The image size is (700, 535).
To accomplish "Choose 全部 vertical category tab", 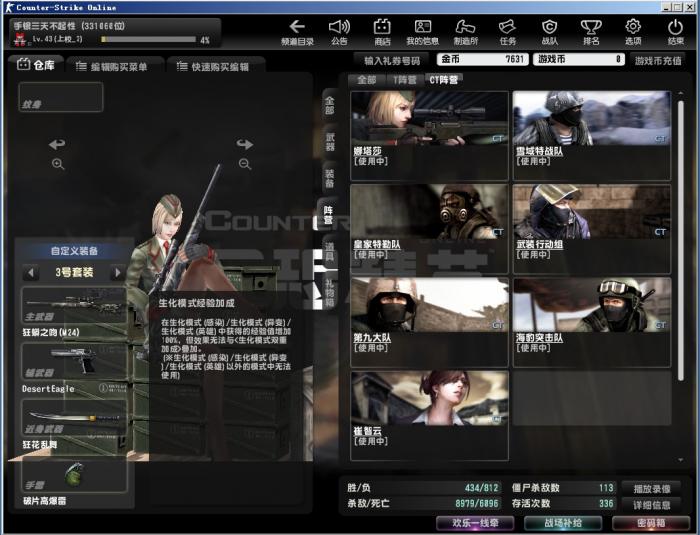I will (329, 105).
